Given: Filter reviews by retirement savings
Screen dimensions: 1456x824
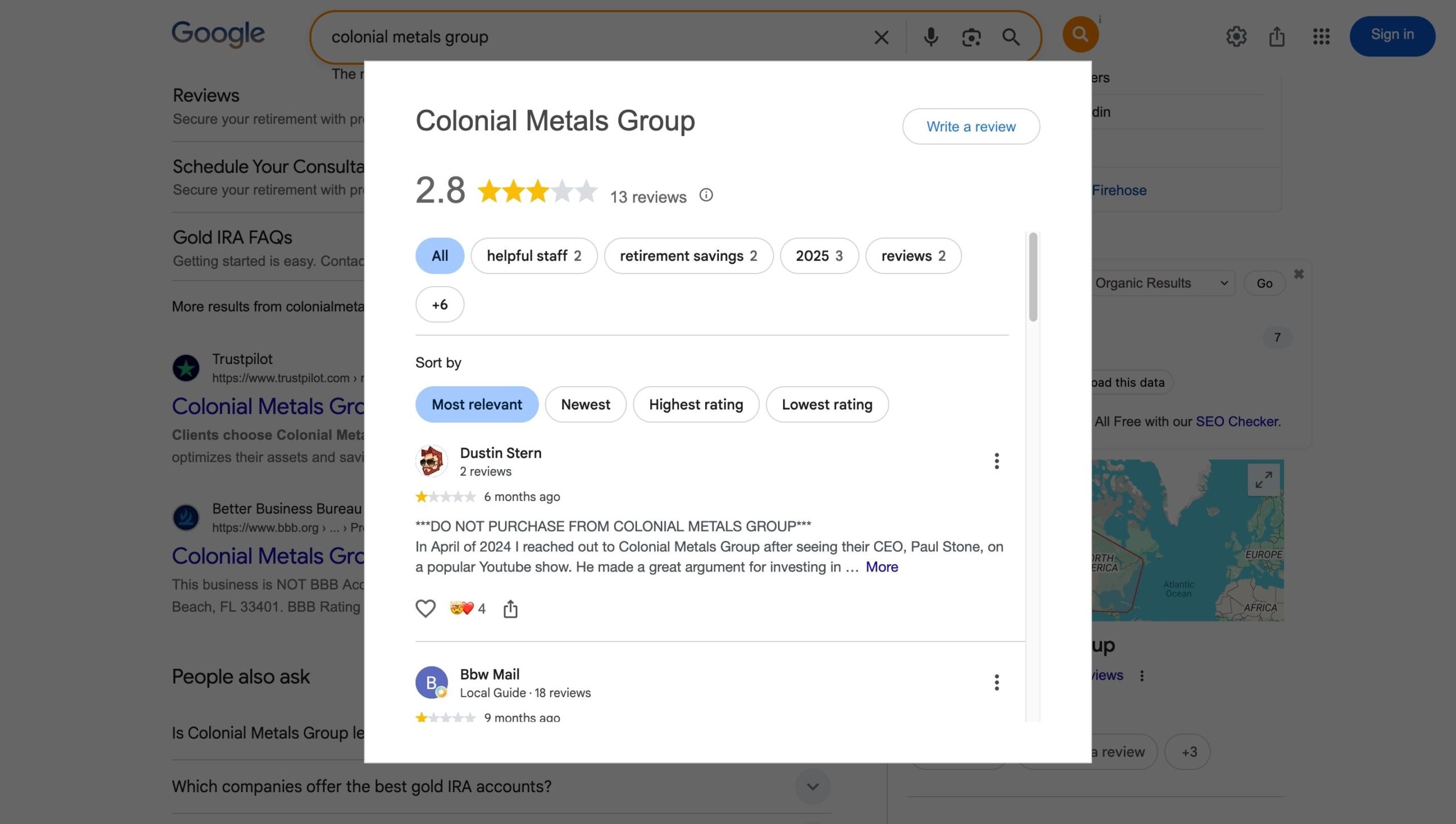Looking at the screenshot, I should pos(688,256).
